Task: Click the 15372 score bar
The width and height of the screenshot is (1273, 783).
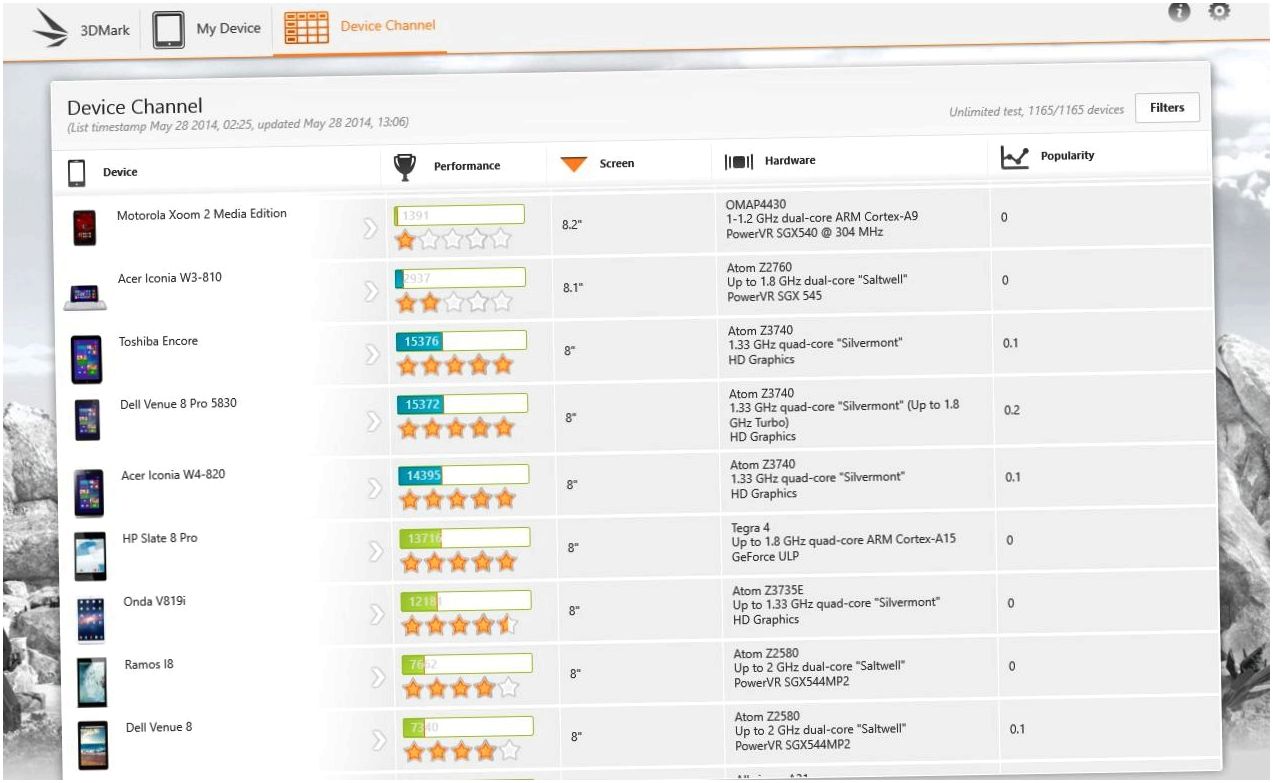Action: 462,404
